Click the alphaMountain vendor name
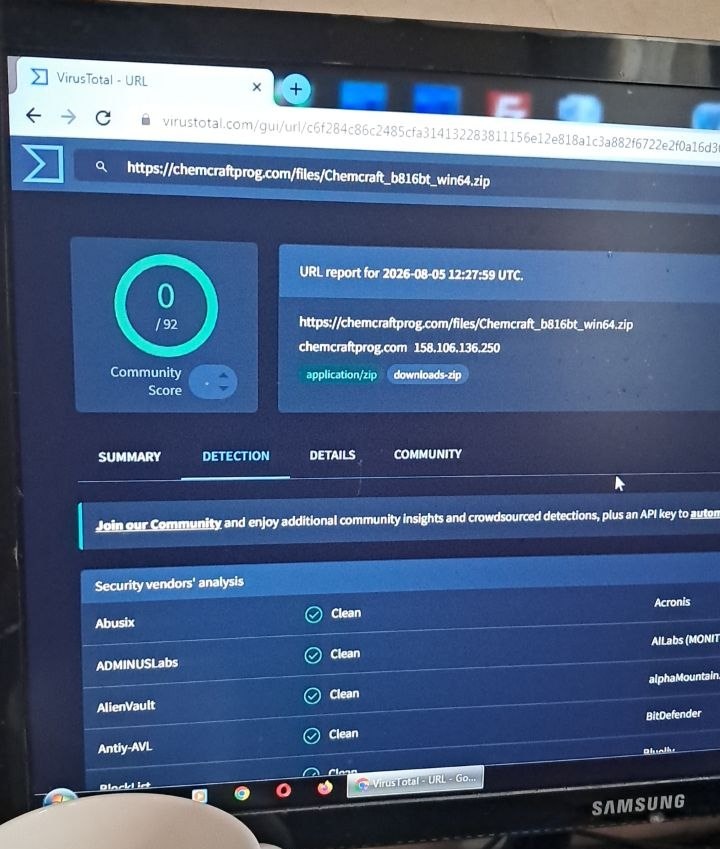 tap(684, 677)
